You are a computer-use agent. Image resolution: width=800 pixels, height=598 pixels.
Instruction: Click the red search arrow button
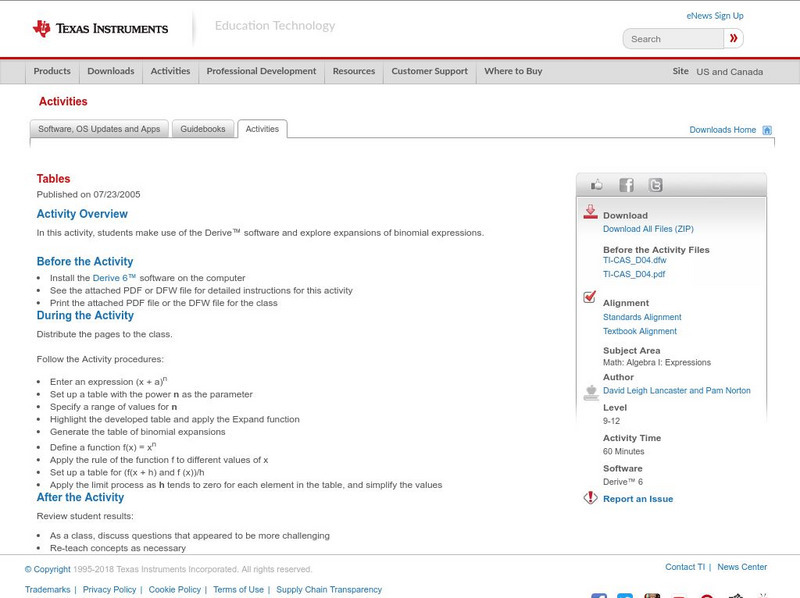pos(733,38)
